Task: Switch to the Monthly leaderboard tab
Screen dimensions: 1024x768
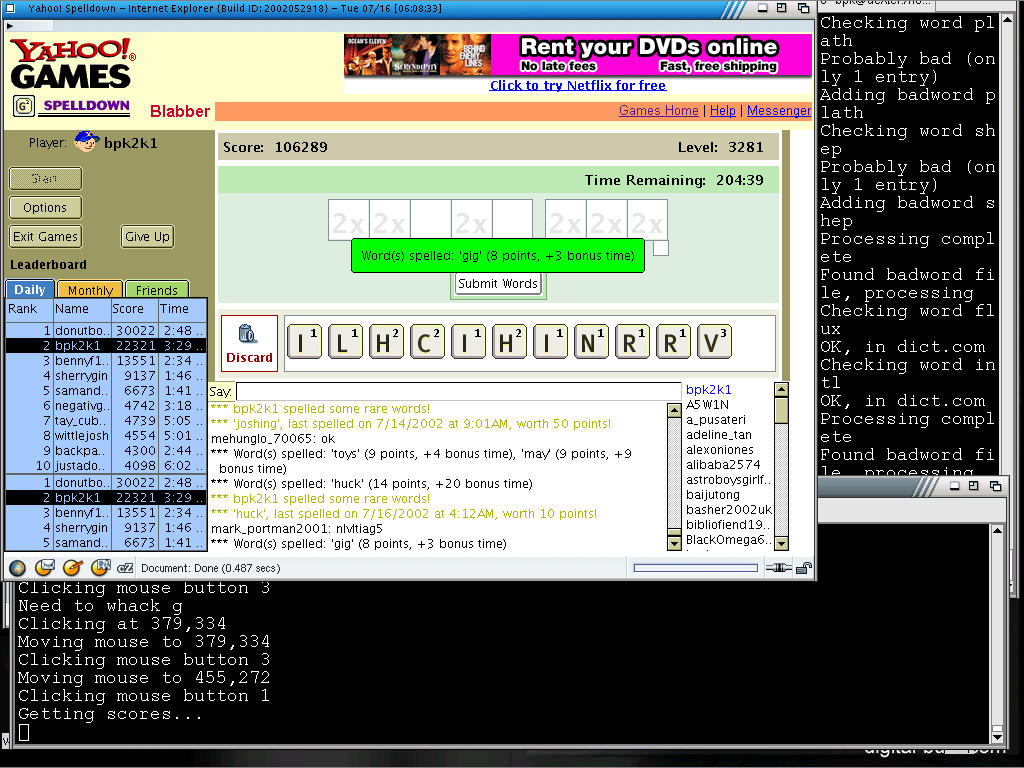Action: (90, 290)
